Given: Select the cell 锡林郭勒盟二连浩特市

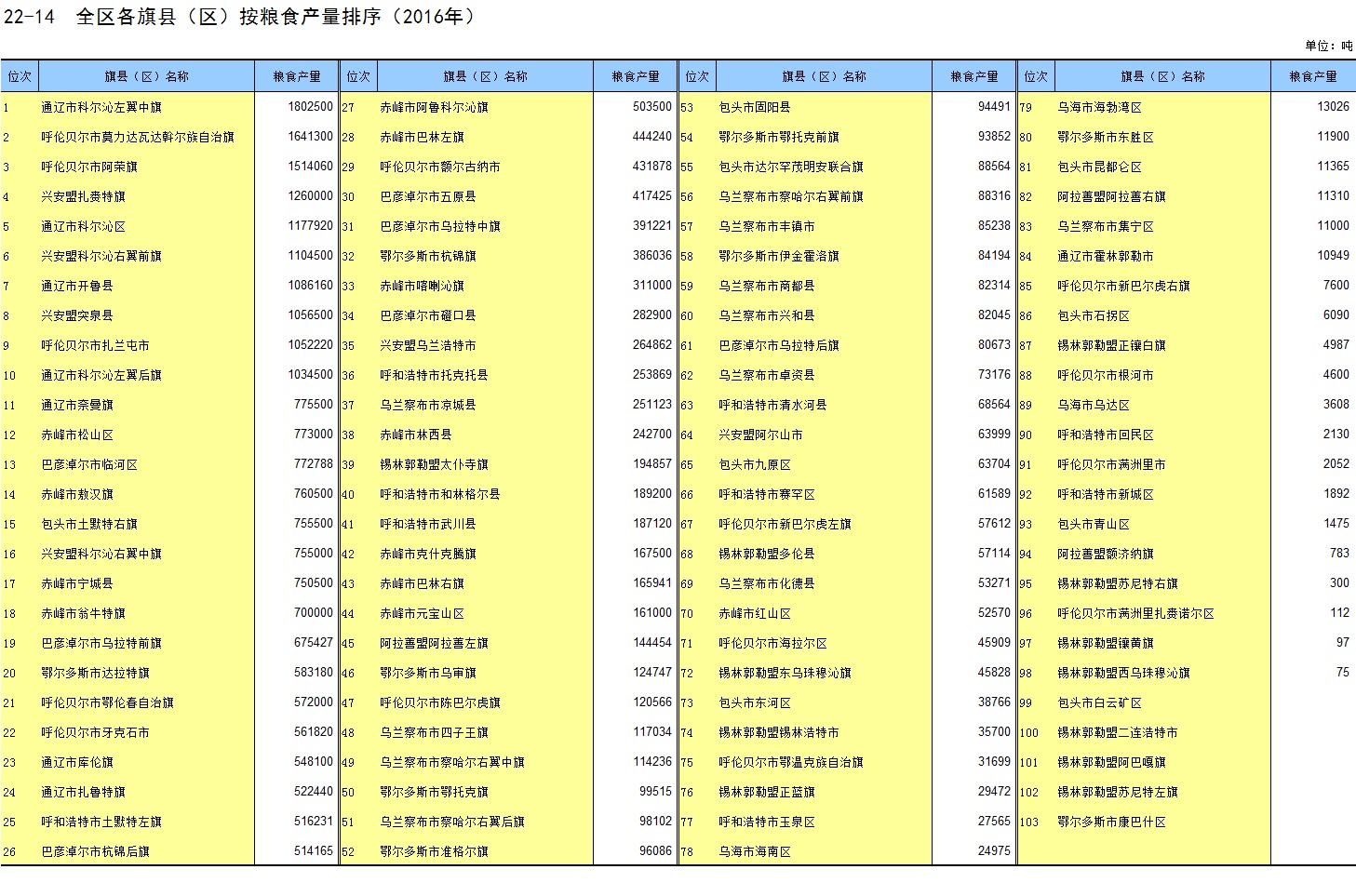Looking at the screenshot, I should click(1117, 732).
